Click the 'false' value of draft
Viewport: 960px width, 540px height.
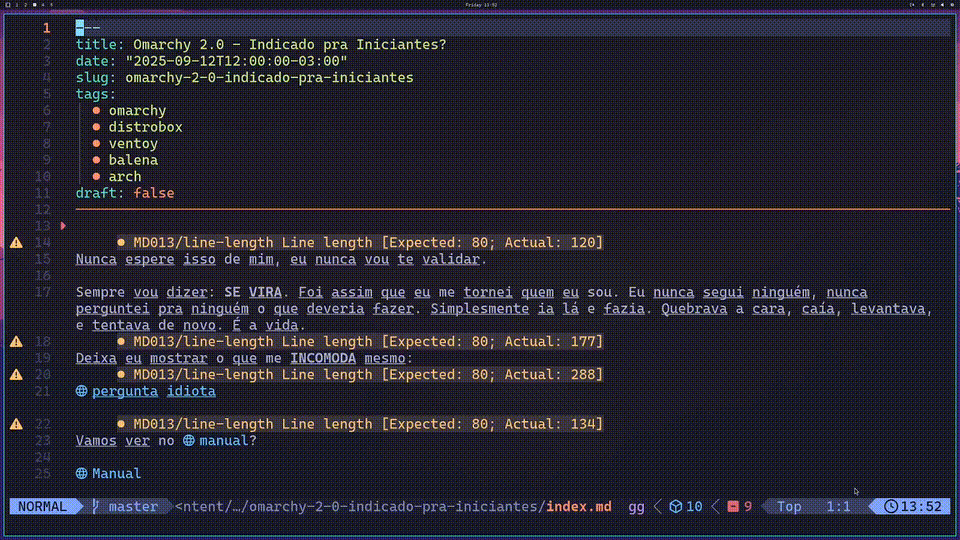[x=154, y=193]
